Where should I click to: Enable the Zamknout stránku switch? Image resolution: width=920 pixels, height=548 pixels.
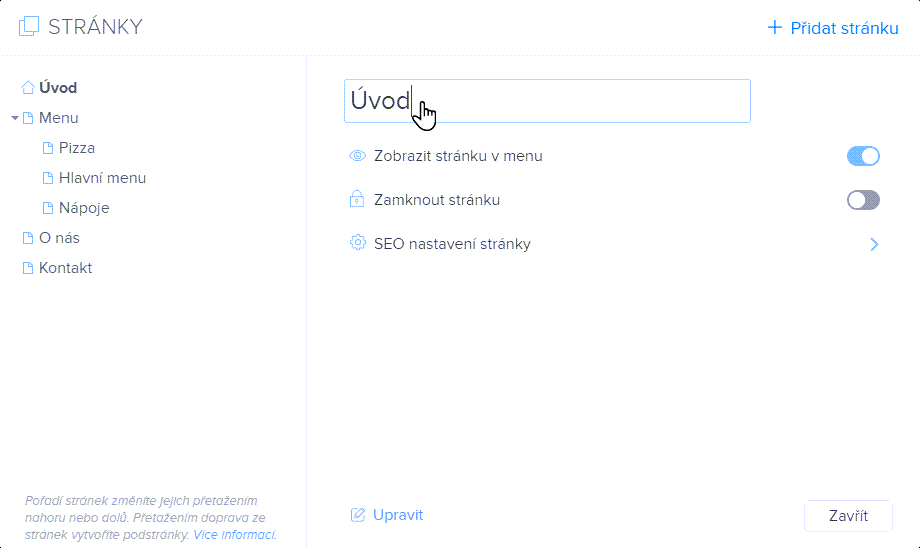(863, 200)
